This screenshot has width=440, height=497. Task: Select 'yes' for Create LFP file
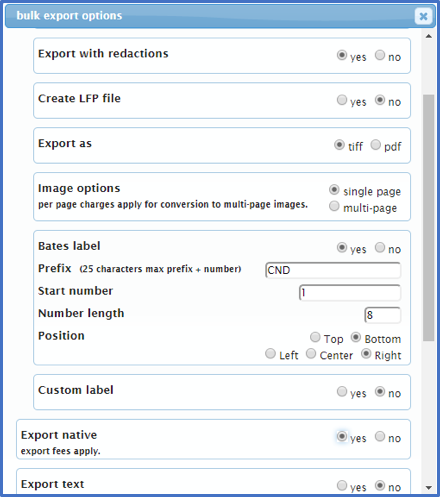coord(342,100)
